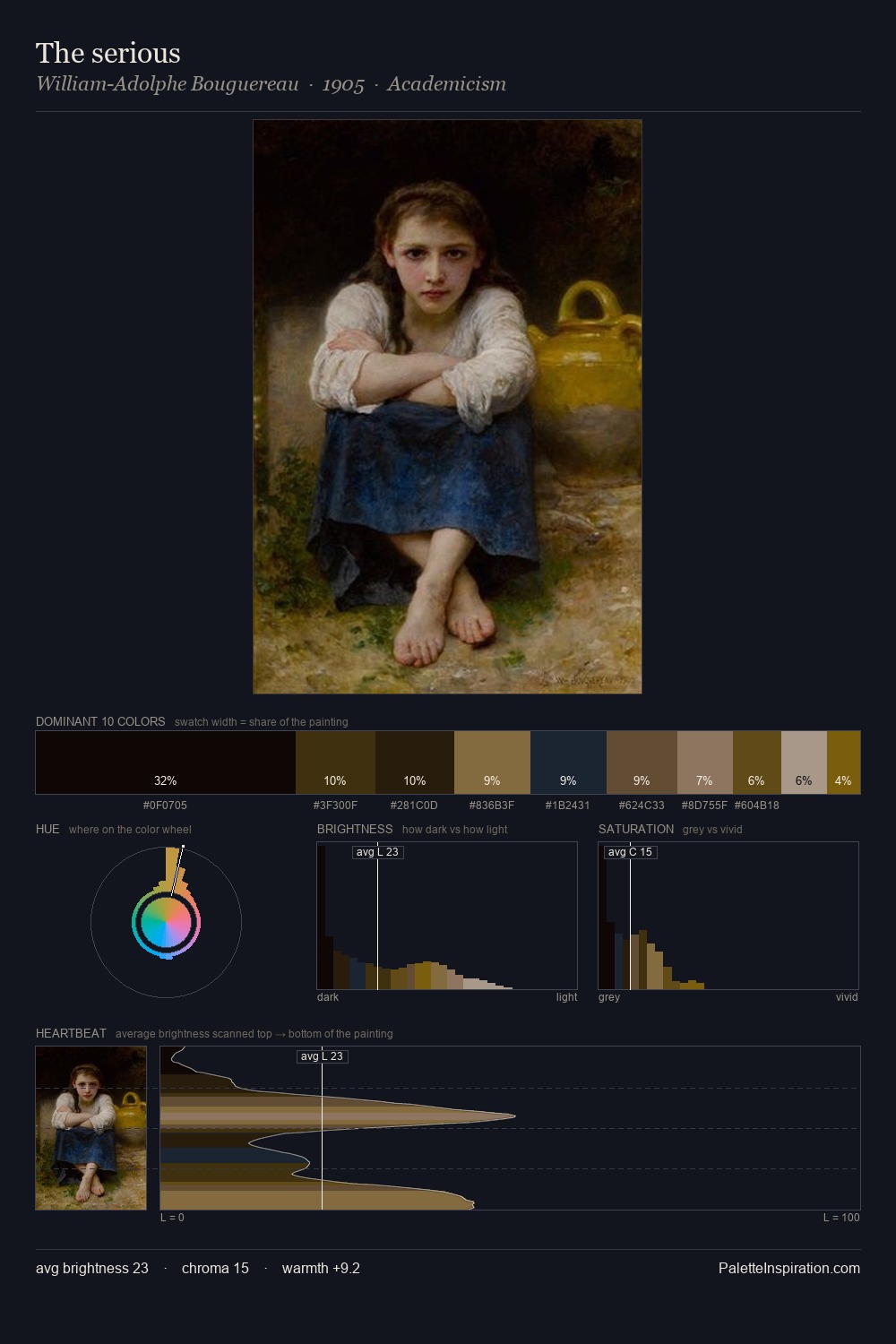
Task: Click the title 'The serious'
Action: [x=108, y=53]
